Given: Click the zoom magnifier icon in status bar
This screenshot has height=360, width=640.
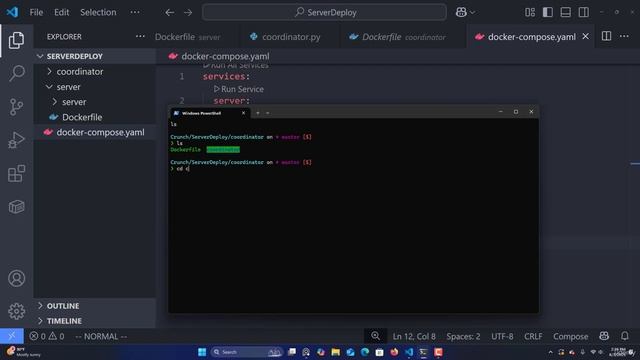Looking at the screenshot, I should pos(376,336).
